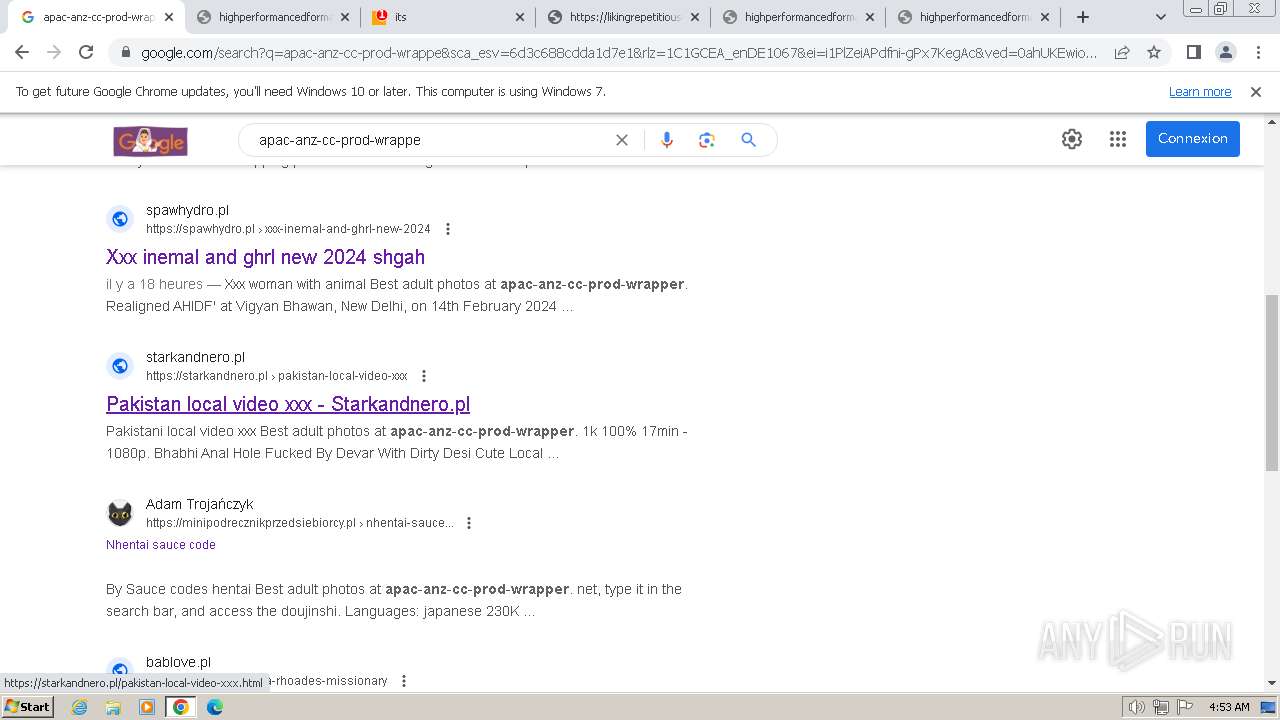Open File Explorer from taskbar
The image size is (1280, 720).
coord(113,707)
